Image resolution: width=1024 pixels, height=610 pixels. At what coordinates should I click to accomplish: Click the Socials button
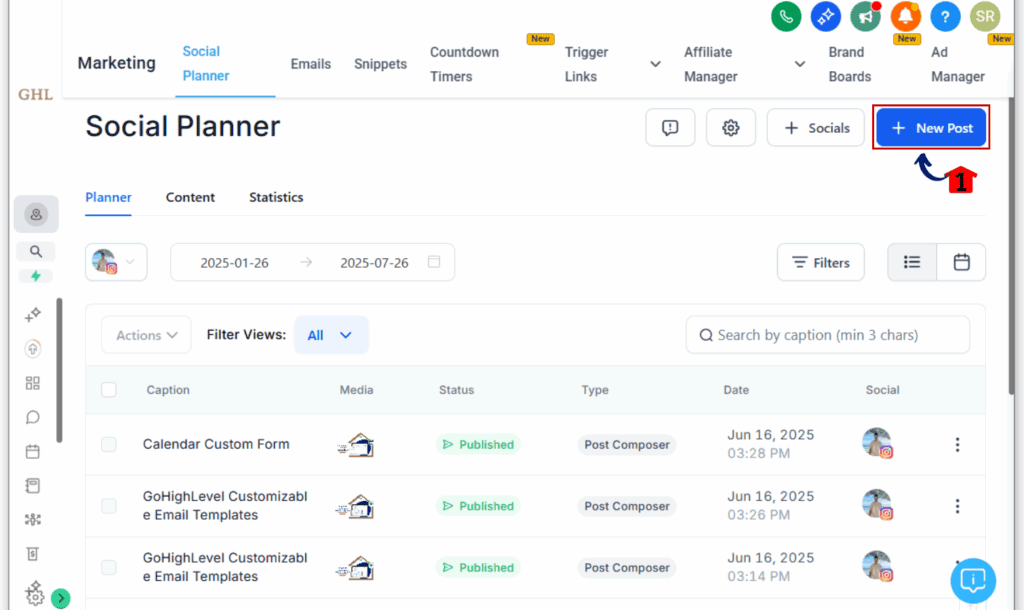click(x=816, y=127)
